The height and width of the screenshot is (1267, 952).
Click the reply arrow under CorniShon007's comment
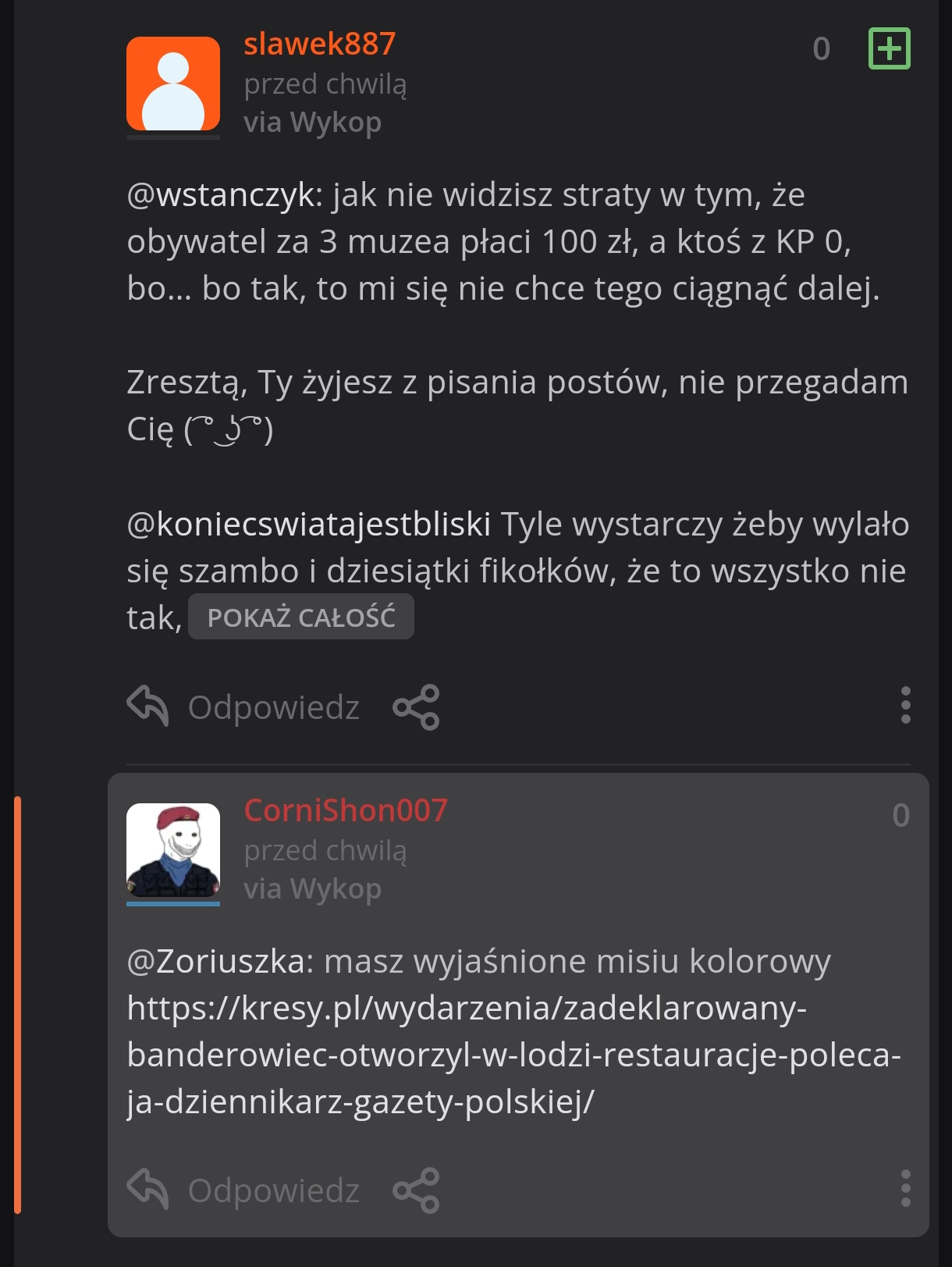(148, 1189)
